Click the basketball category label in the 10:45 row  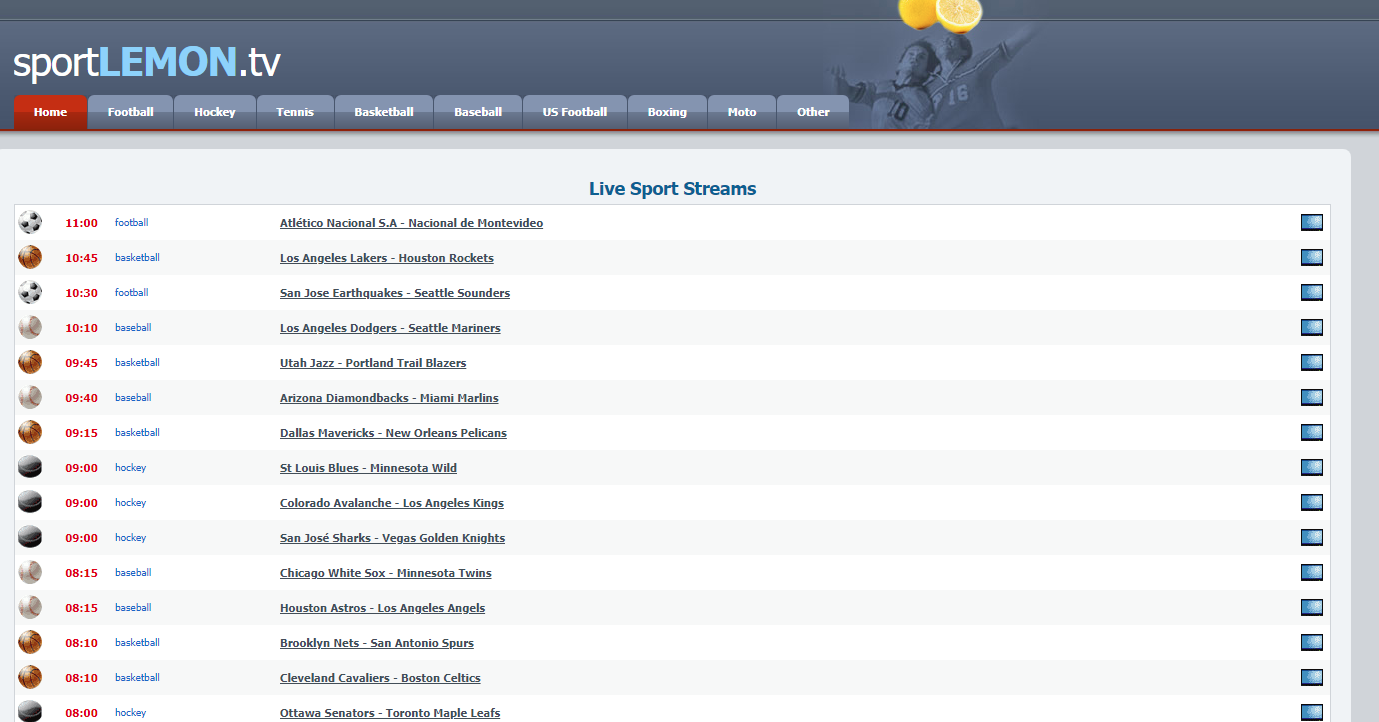pos(137,258)
